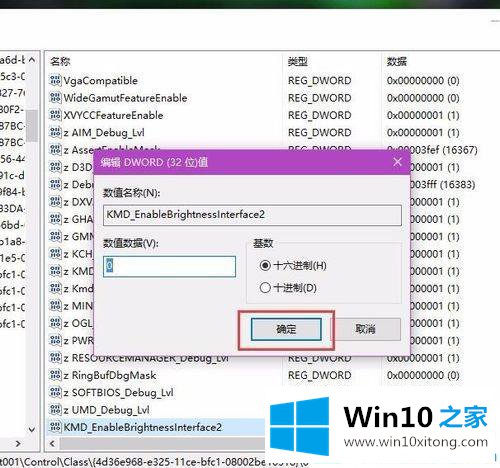The height and width of the screenshot is (468, 500).
Task: Click the tree pane scroll up arrow
Action: tap(32, 60)
